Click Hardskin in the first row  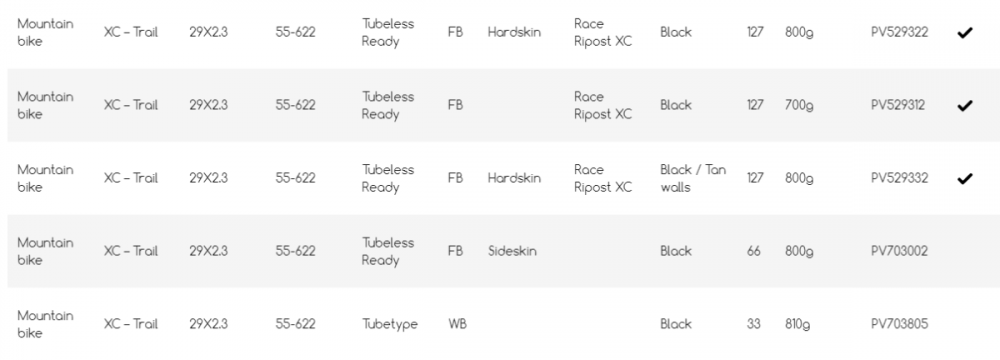point(514,32)
